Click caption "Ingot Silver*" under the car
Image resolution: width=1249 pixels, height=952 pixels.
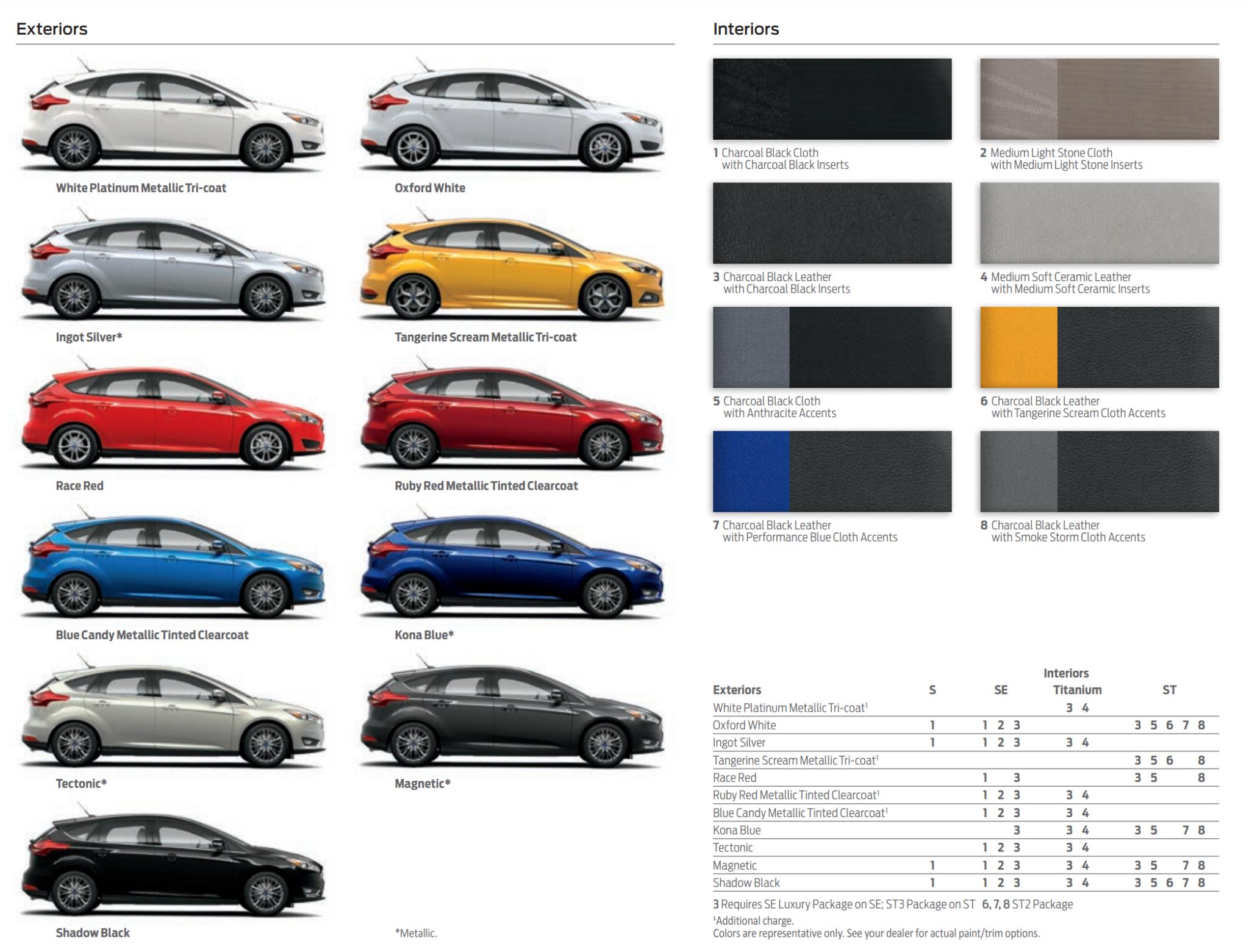tap(89, 337)
